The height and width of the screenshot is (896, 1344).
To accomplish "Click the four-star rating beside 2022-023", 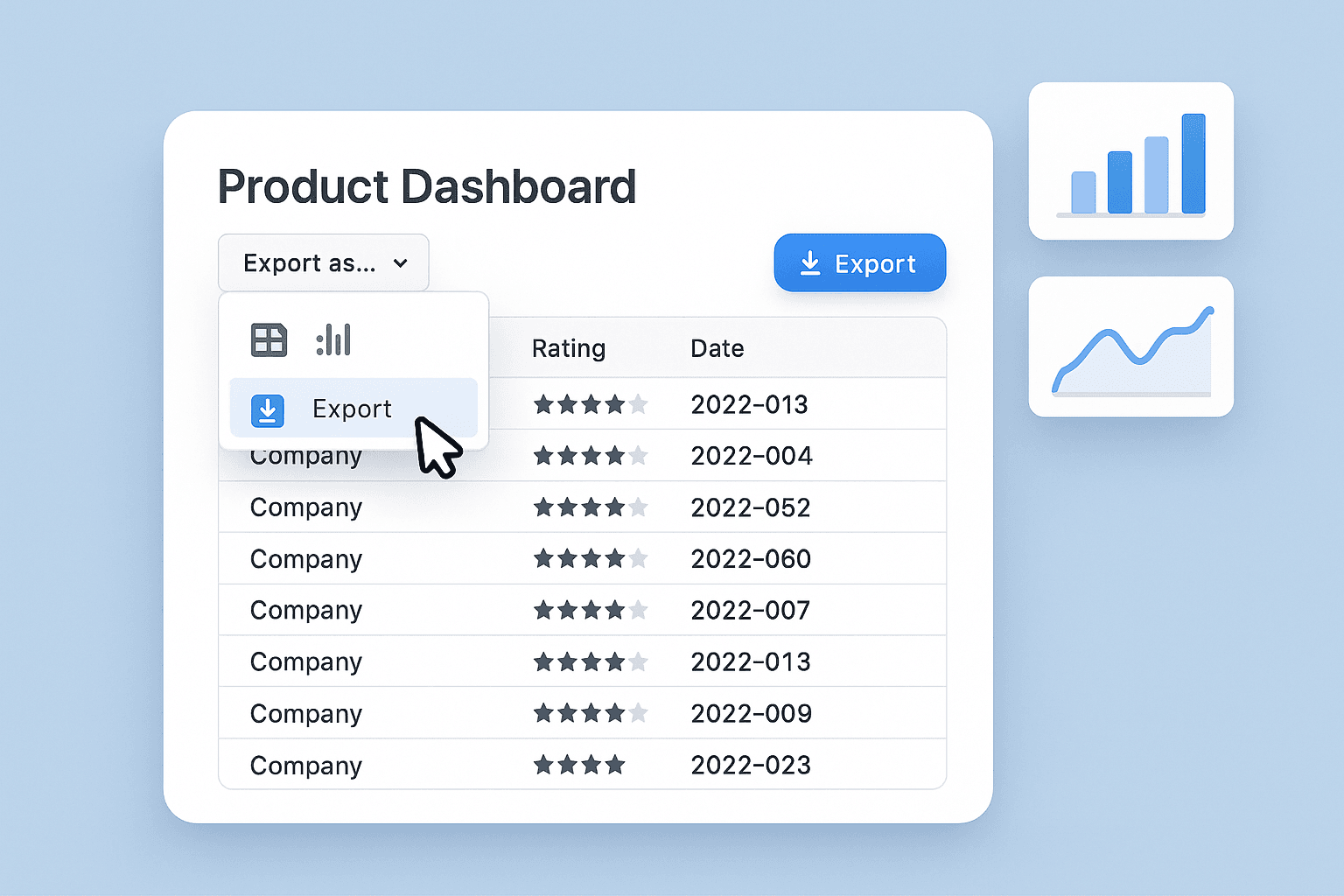I will coord(579,766).
